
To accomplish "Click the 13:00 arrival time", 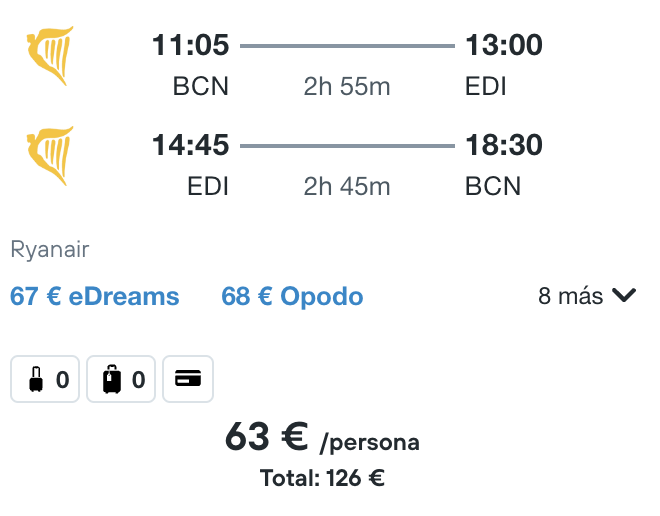I will click(504, 45).
